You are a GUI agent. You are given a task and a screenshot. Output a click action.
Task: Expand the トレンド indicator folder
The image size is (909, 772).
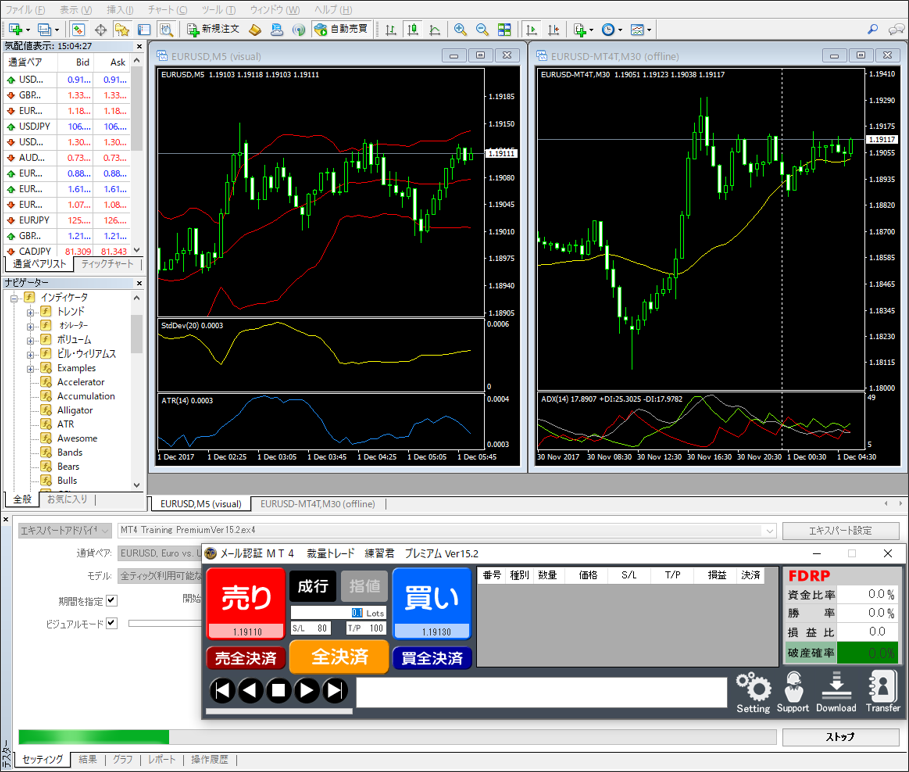(x=31, y=312)
